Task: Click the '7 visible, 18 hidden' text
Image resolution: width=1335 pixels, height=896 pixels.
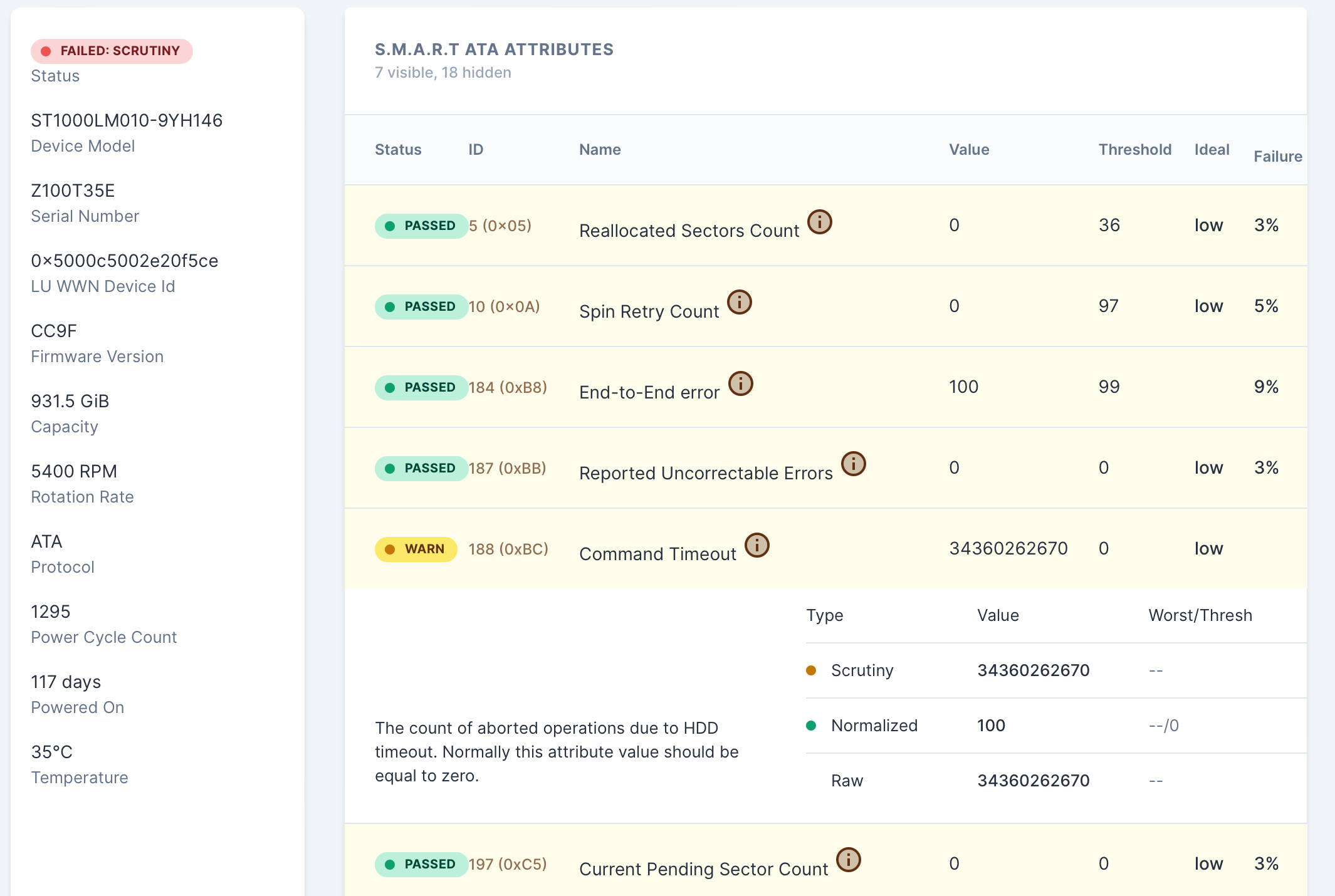Action: (442, 73)
